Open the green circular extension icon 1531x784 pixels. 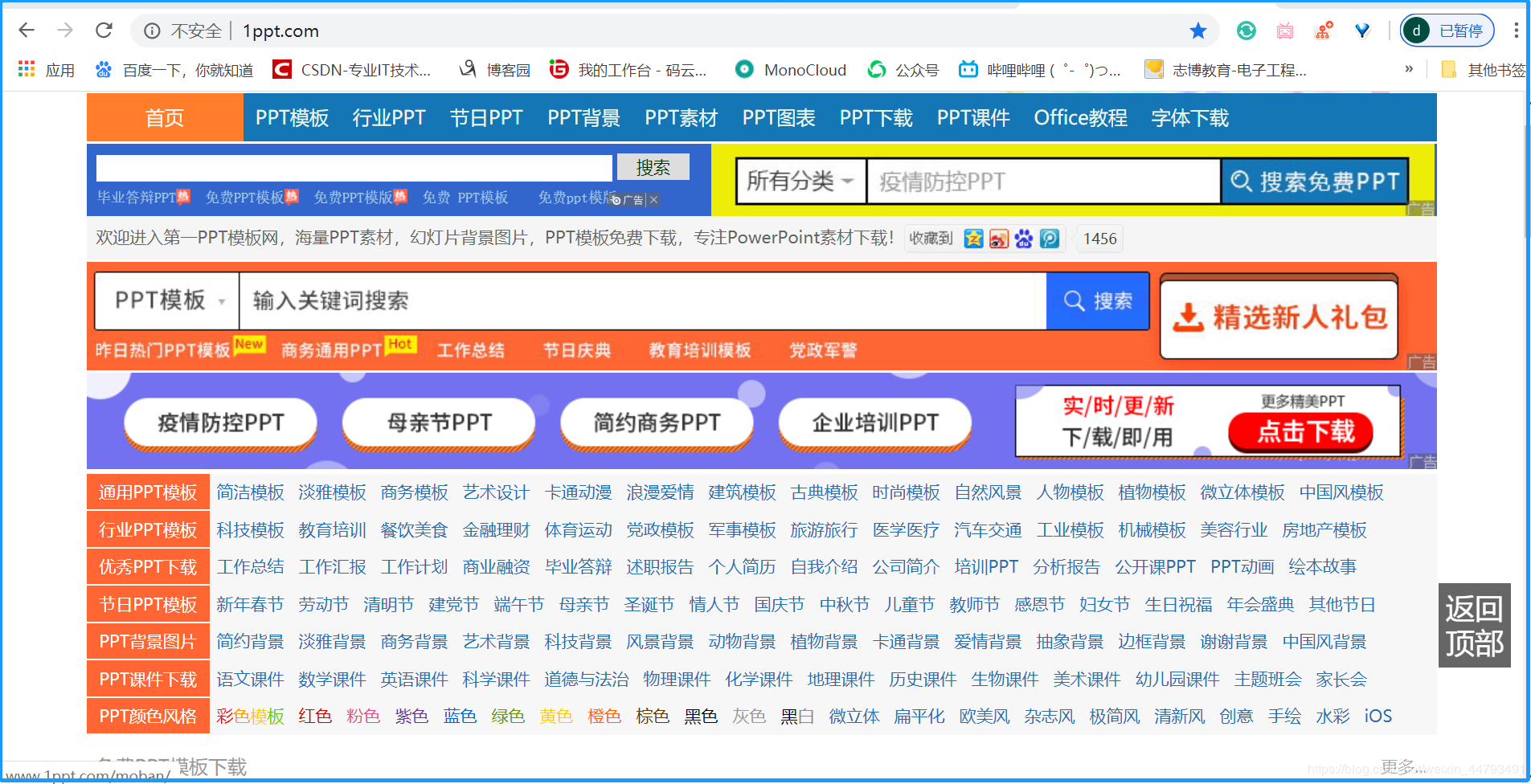(x=1246, y=31)
